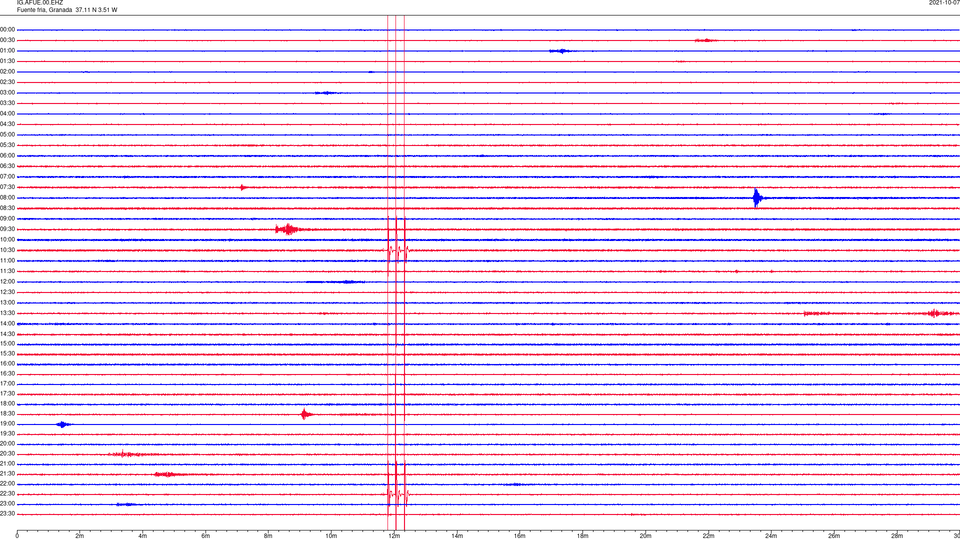Click the 24m tick on the minutes axis
The image size is (960, 540).
pyautogui.click(x=771, y=536)
